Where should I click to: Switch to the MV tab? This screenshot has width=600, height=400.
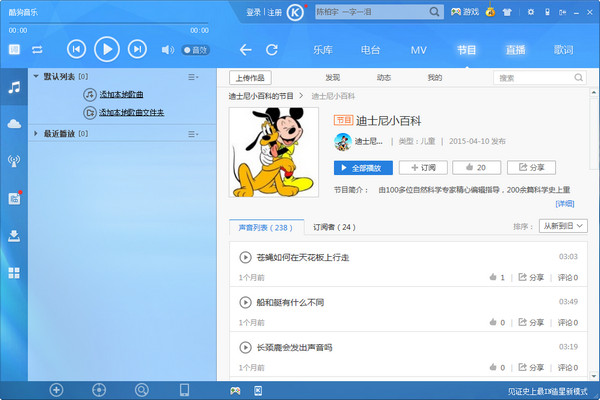pyautogui.click(x=418, y=50)
